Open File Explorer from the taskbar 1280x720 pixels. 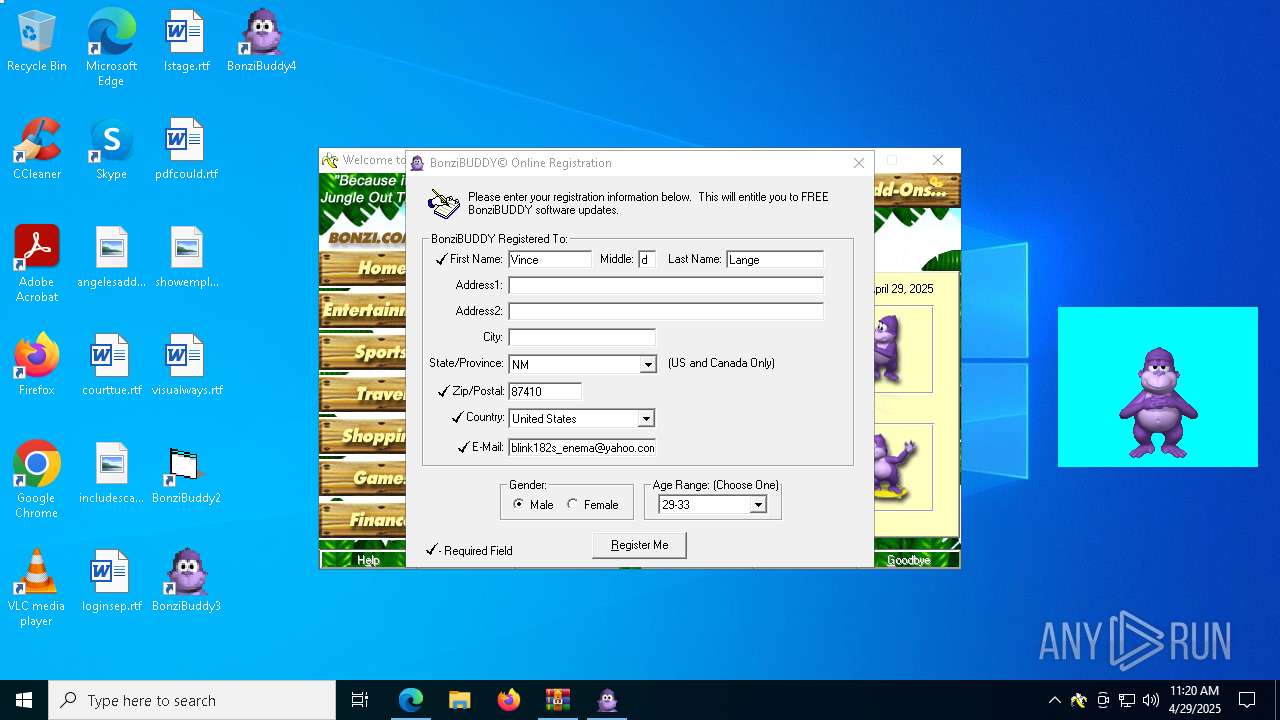460,700
